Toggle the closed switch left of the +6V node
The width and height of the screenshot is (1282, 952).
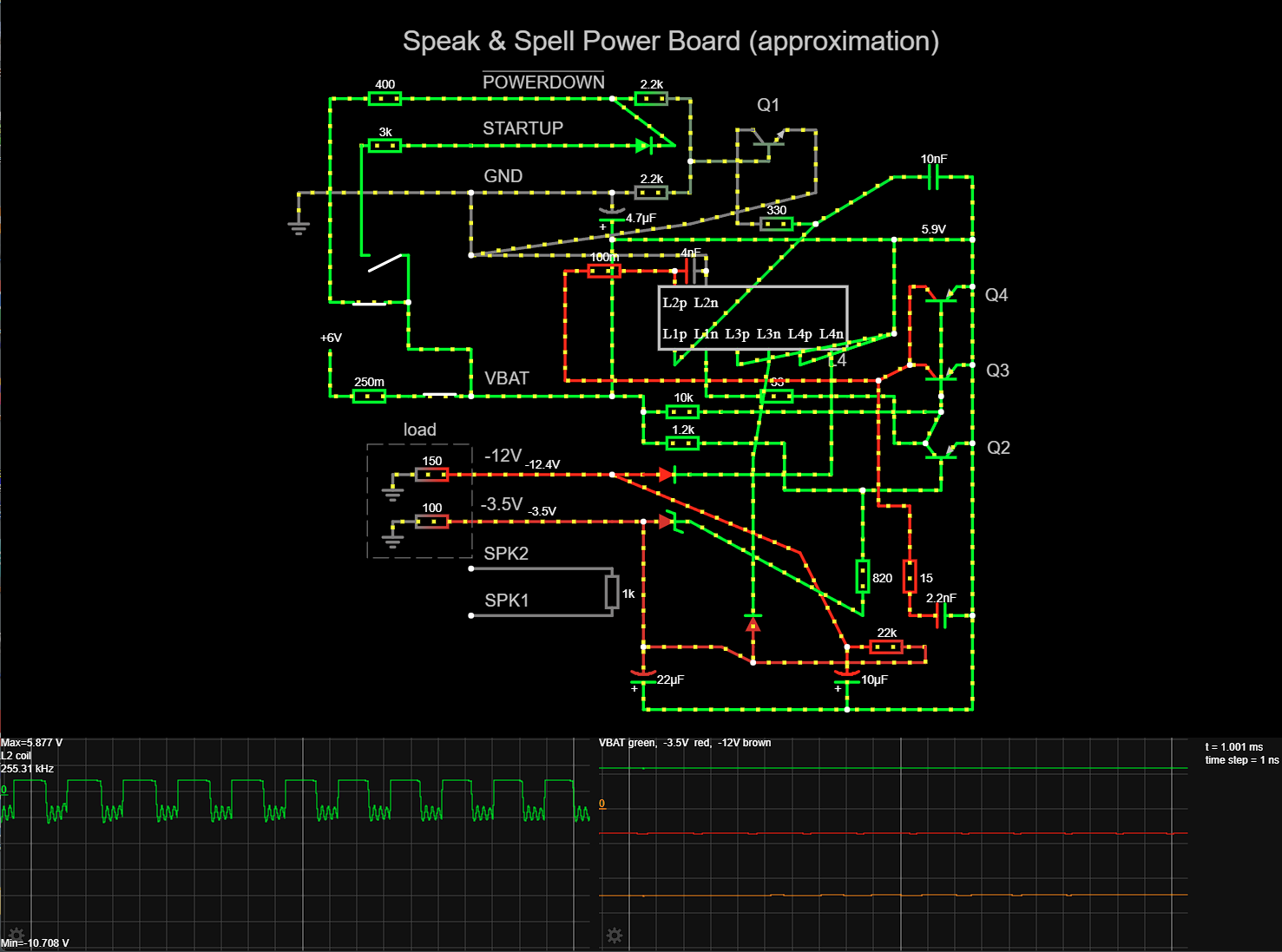369,303
